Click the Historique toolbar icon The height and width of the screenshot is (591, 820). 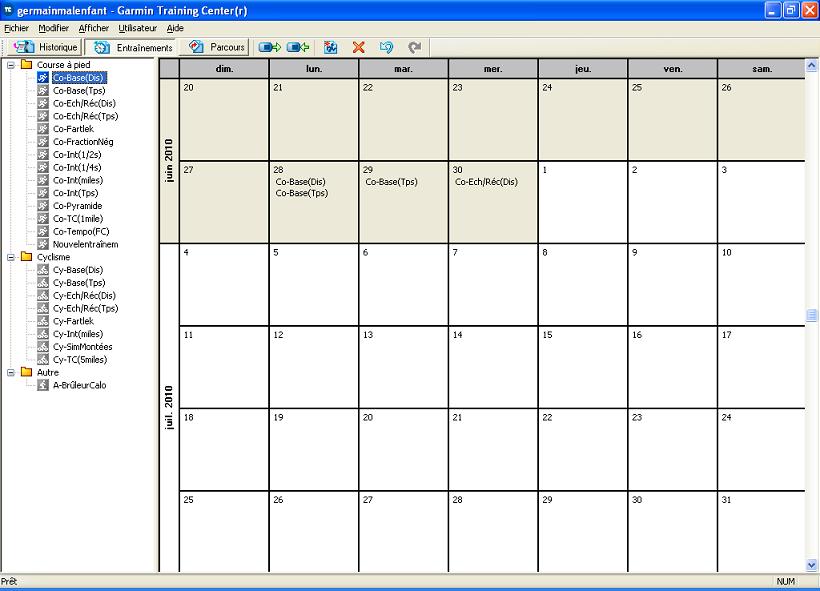[24, 47]
